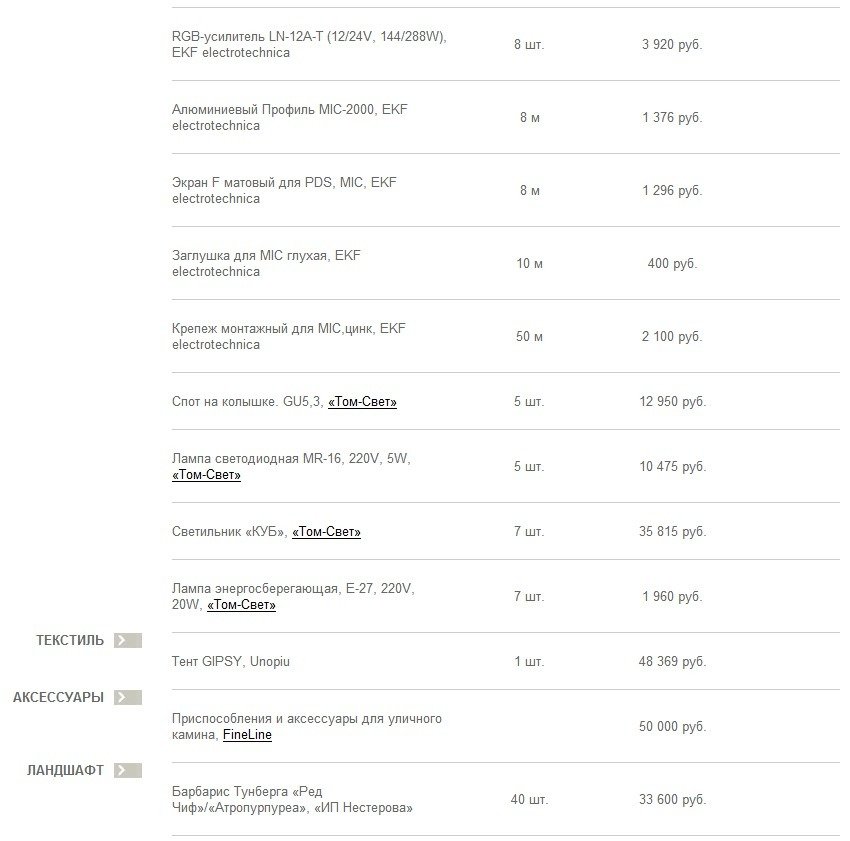Screen dimensions: 850x841
Task: Click the 48 369 руб. price
Action: tap(672, 662)
